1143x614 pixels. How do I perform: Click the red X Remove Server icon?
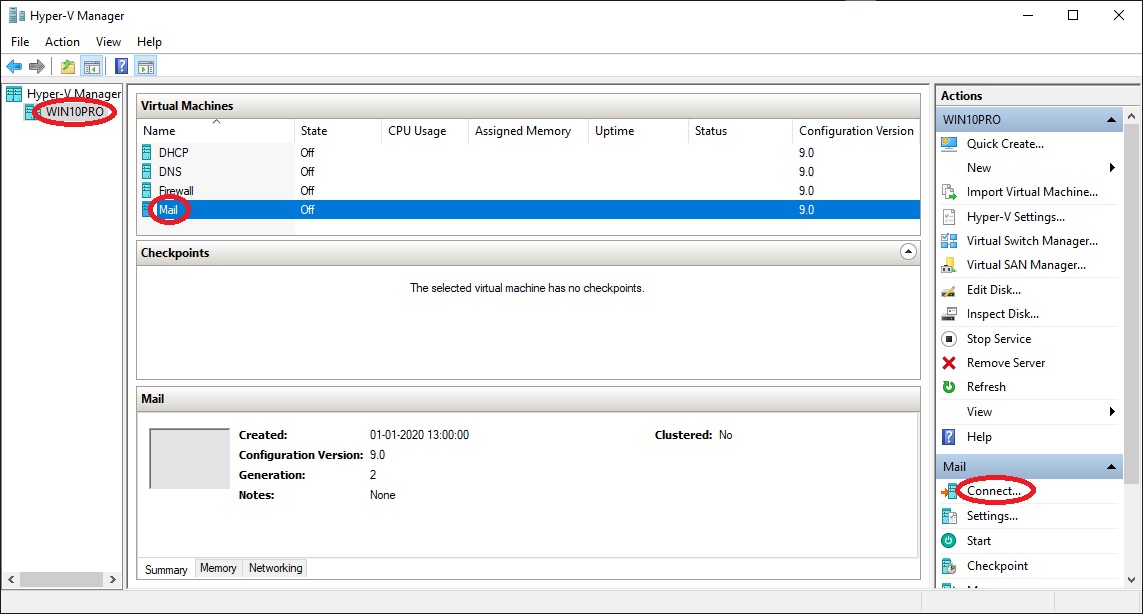pos(949,362)
